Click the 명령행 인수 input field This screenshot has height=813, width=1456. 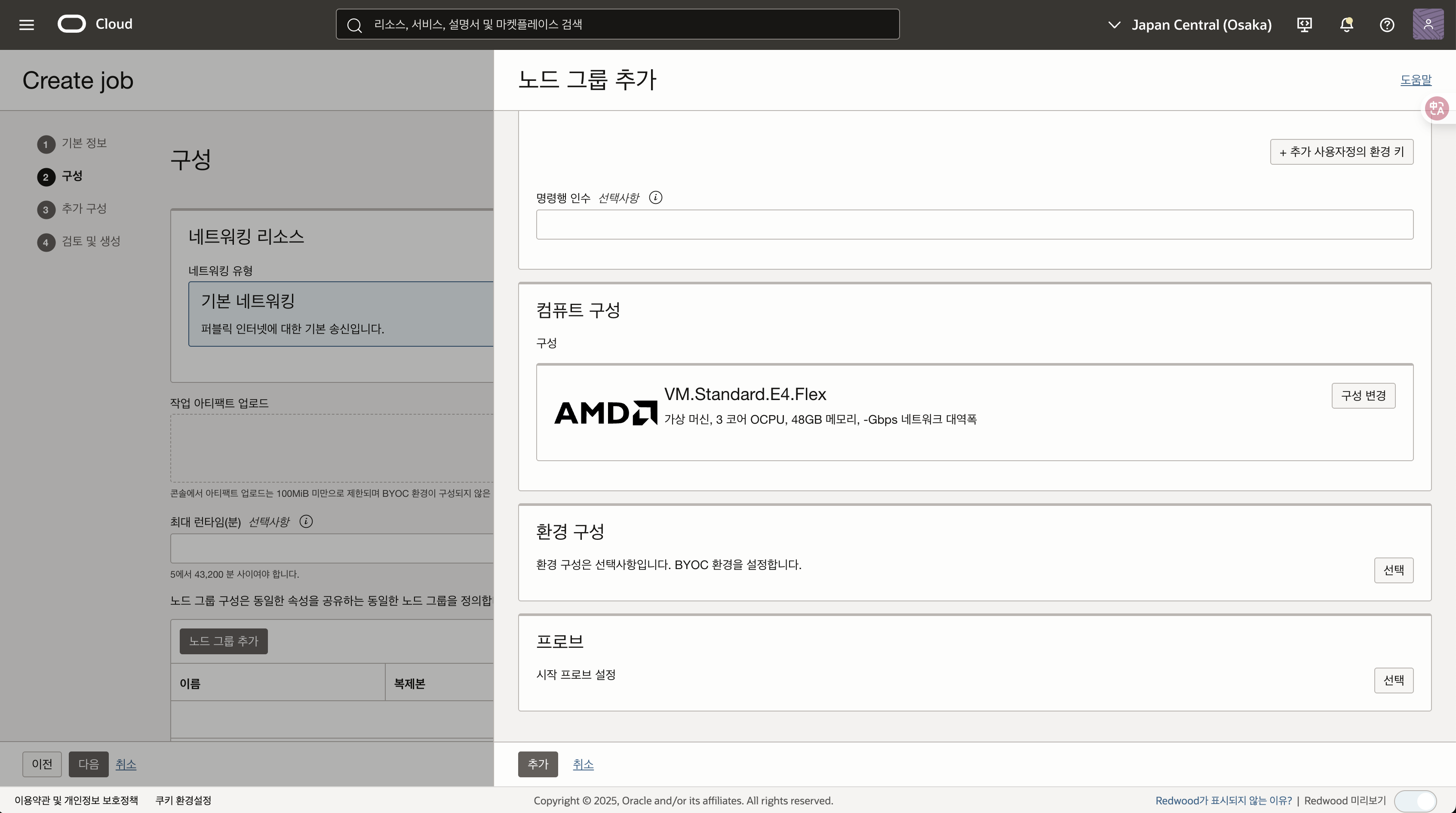click(x=974, y=225)
